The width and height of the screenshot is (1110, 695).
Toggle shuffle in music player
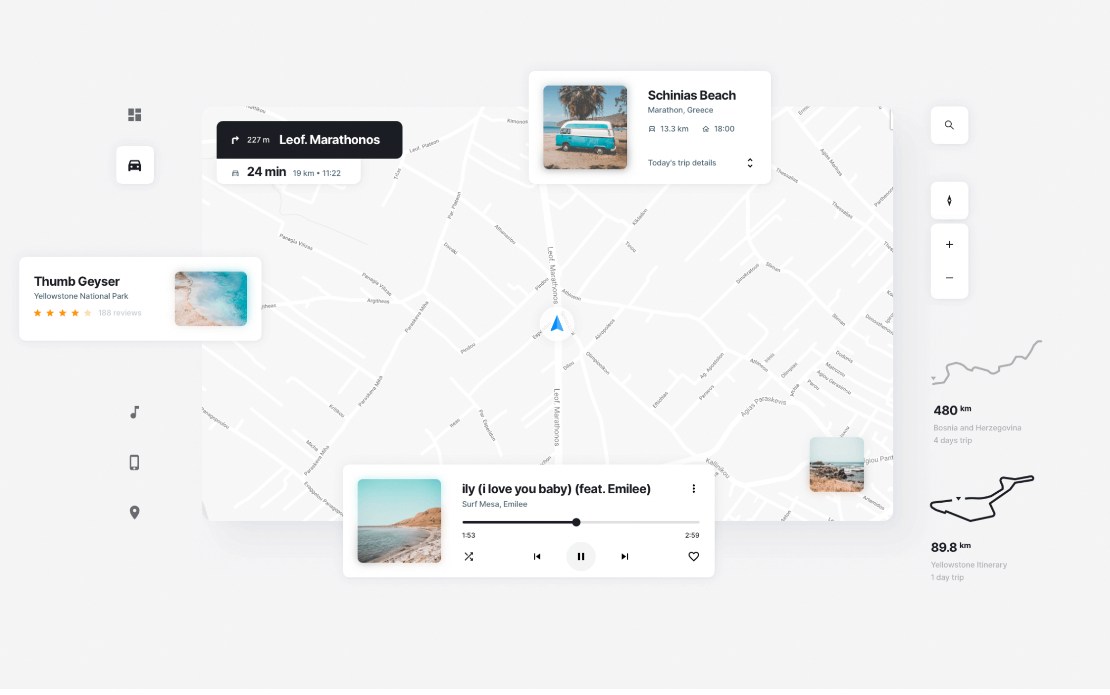pyautogui.click(x=469, y=556)
